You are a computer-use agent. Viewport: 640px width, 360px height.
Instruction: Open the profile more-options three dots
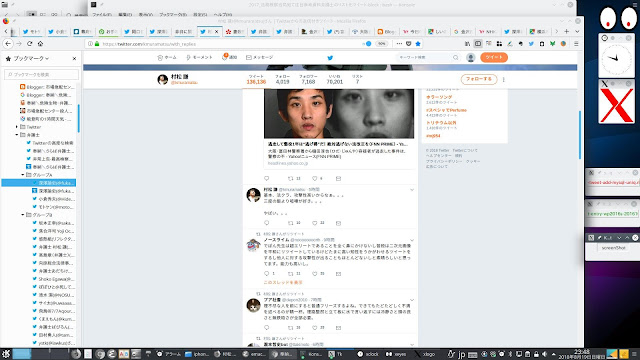pos(504,79)
